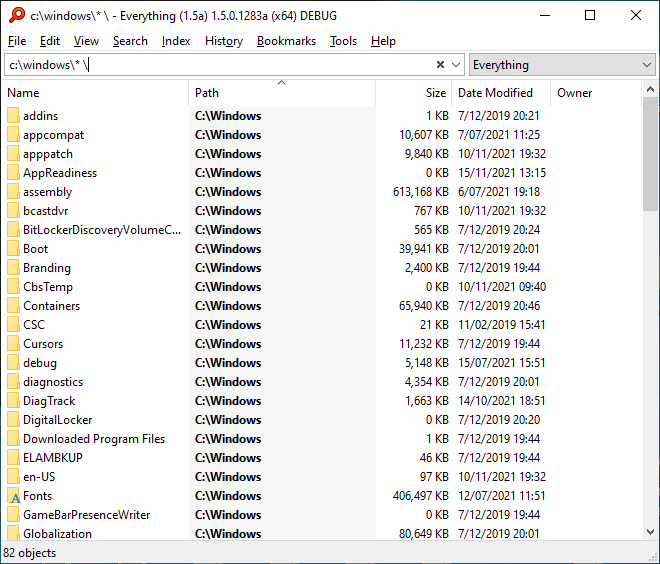
Task: Click the addins folder icon
Action: coord(13,116)
